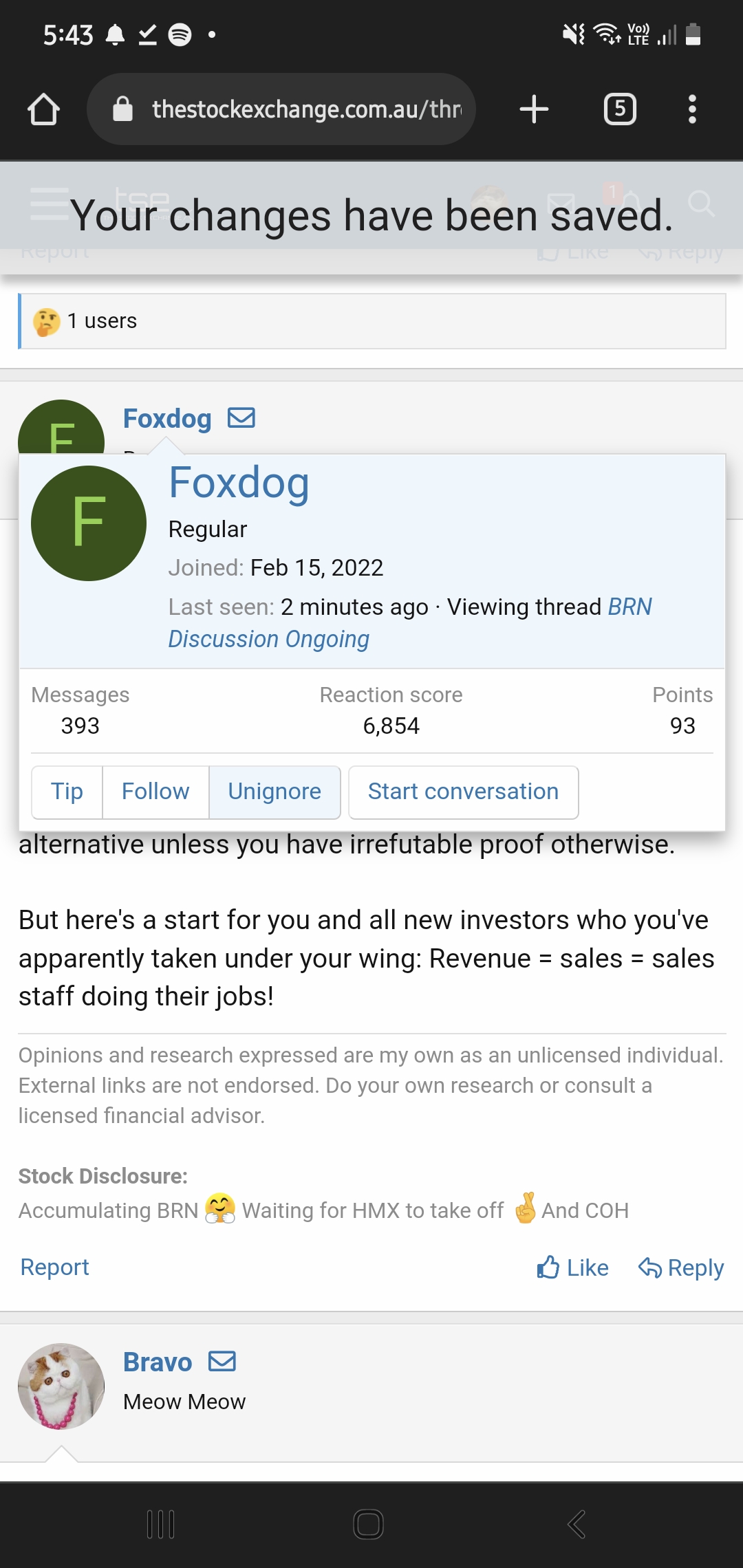The image size is (743, 1568).
Task: Unignore user Foxdog
Action: [x=274, y=792]
